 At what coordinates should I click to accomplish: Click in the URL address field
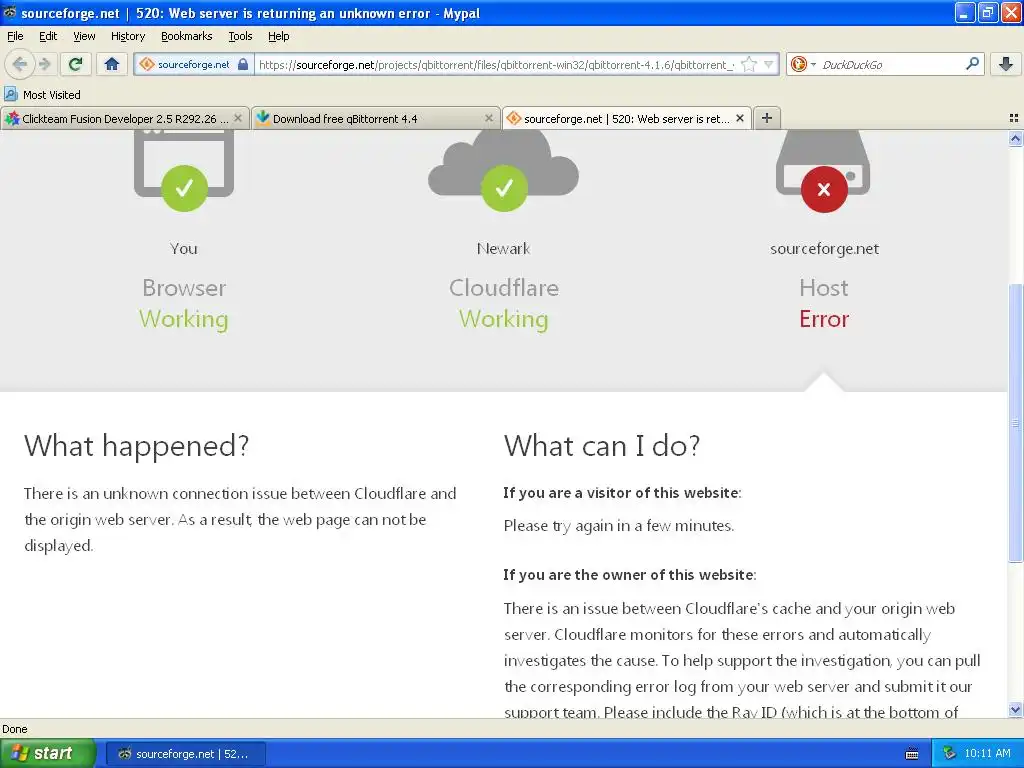496,64
